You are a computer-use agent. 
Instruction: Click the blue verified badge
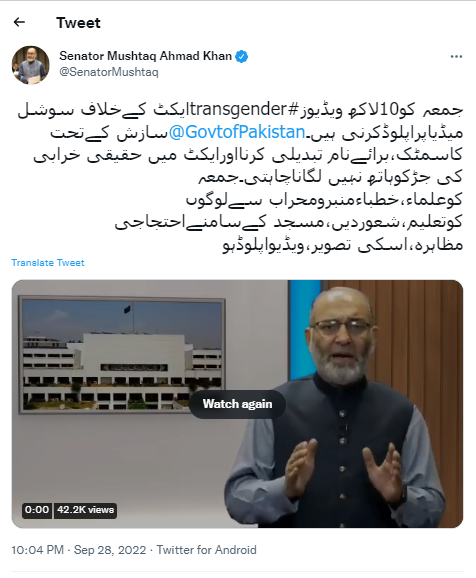coord(242,56)
